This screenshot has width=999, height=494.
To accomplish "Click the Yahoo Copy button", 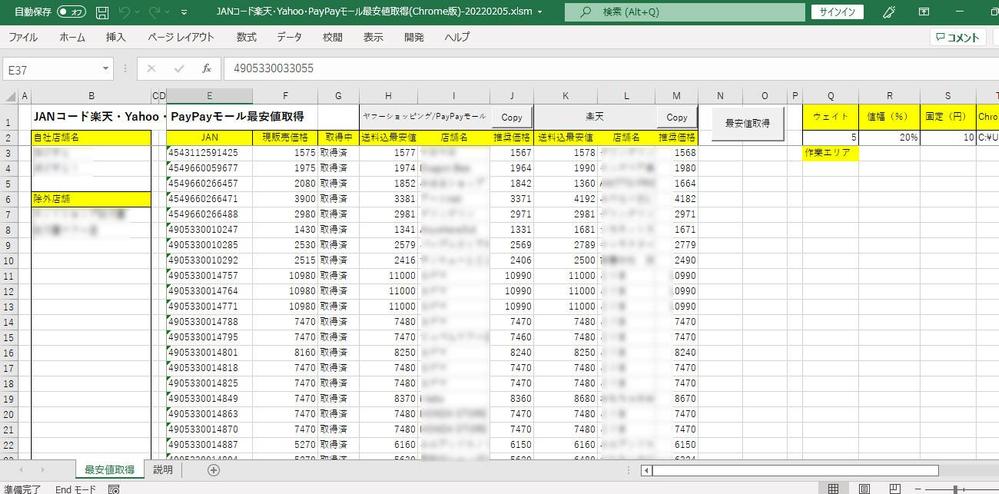I will click(x=511, y=117).
